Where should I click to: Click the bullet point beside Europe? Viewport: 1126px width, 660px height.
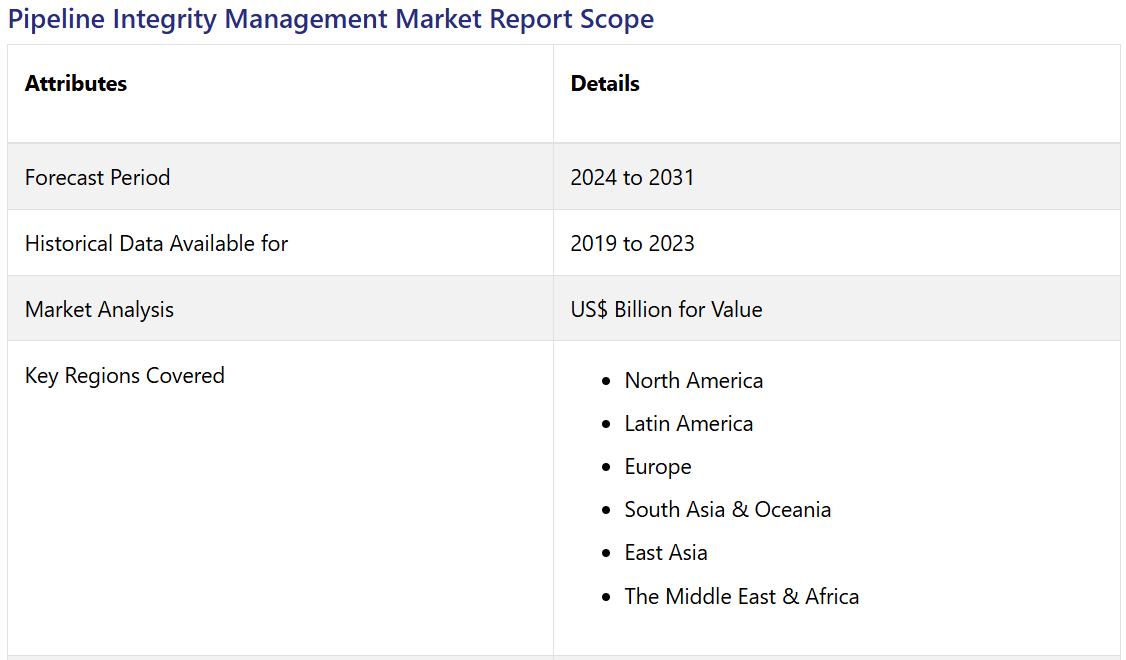(606, 468)
